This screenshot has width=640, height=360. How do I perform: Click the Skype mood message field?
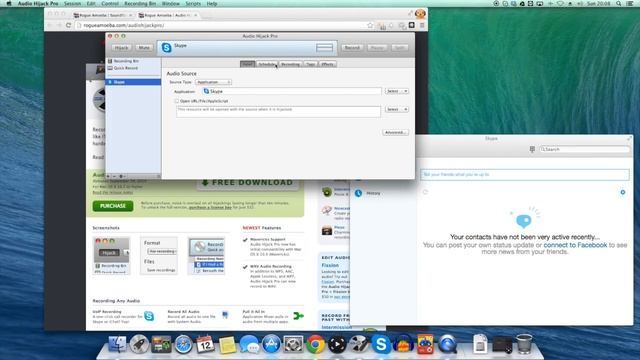[524, 174]
